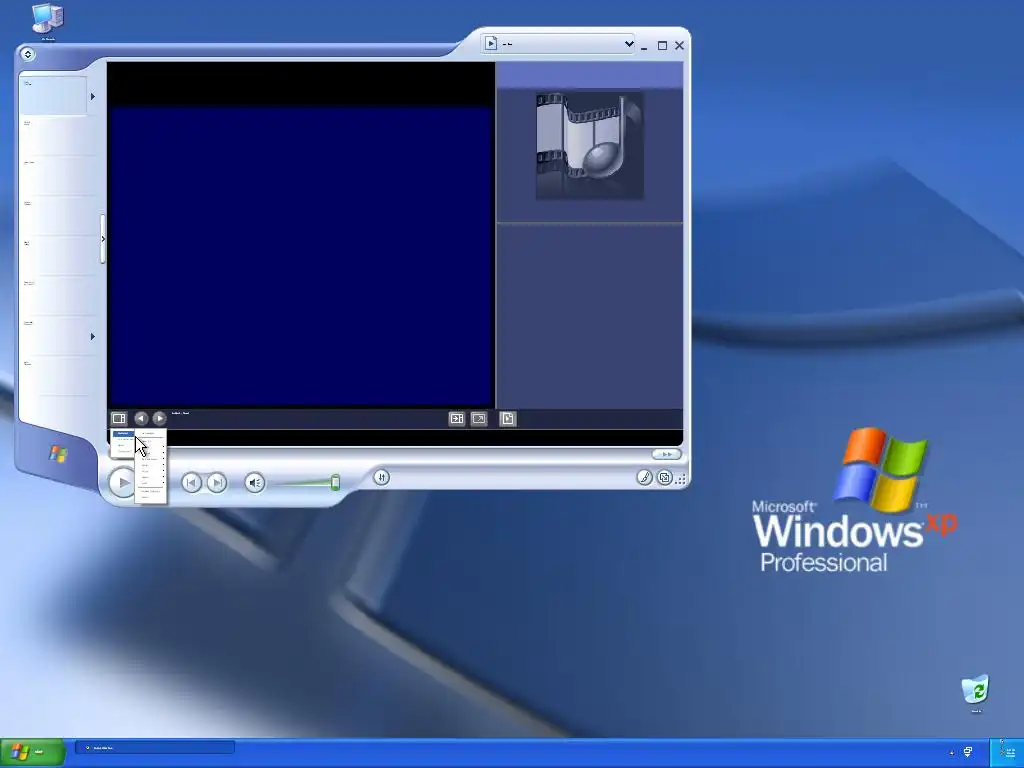Select the previous visualization arrow
Image resolution: width=1024 pixels, height=768 pixels.
(x=141, y=418)
